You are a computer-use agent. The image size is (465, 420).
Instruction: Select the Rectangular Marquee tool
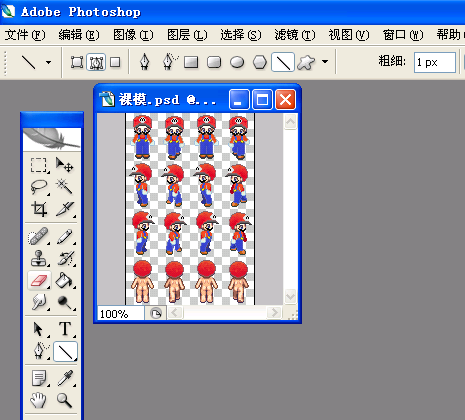39,165
